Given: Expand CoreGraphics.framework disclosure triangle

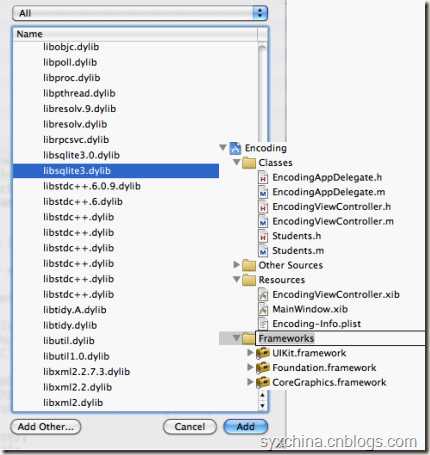Looking at the screenshot, I should coord(250,382).
